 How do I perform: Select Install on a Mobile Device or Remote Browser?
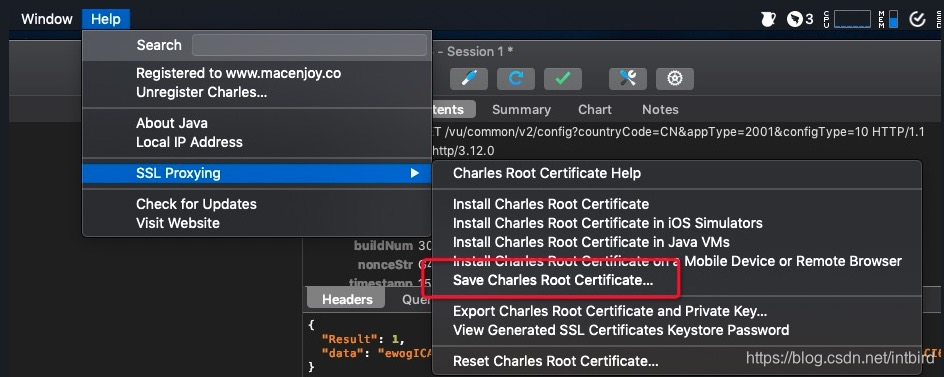coord(677,261)
